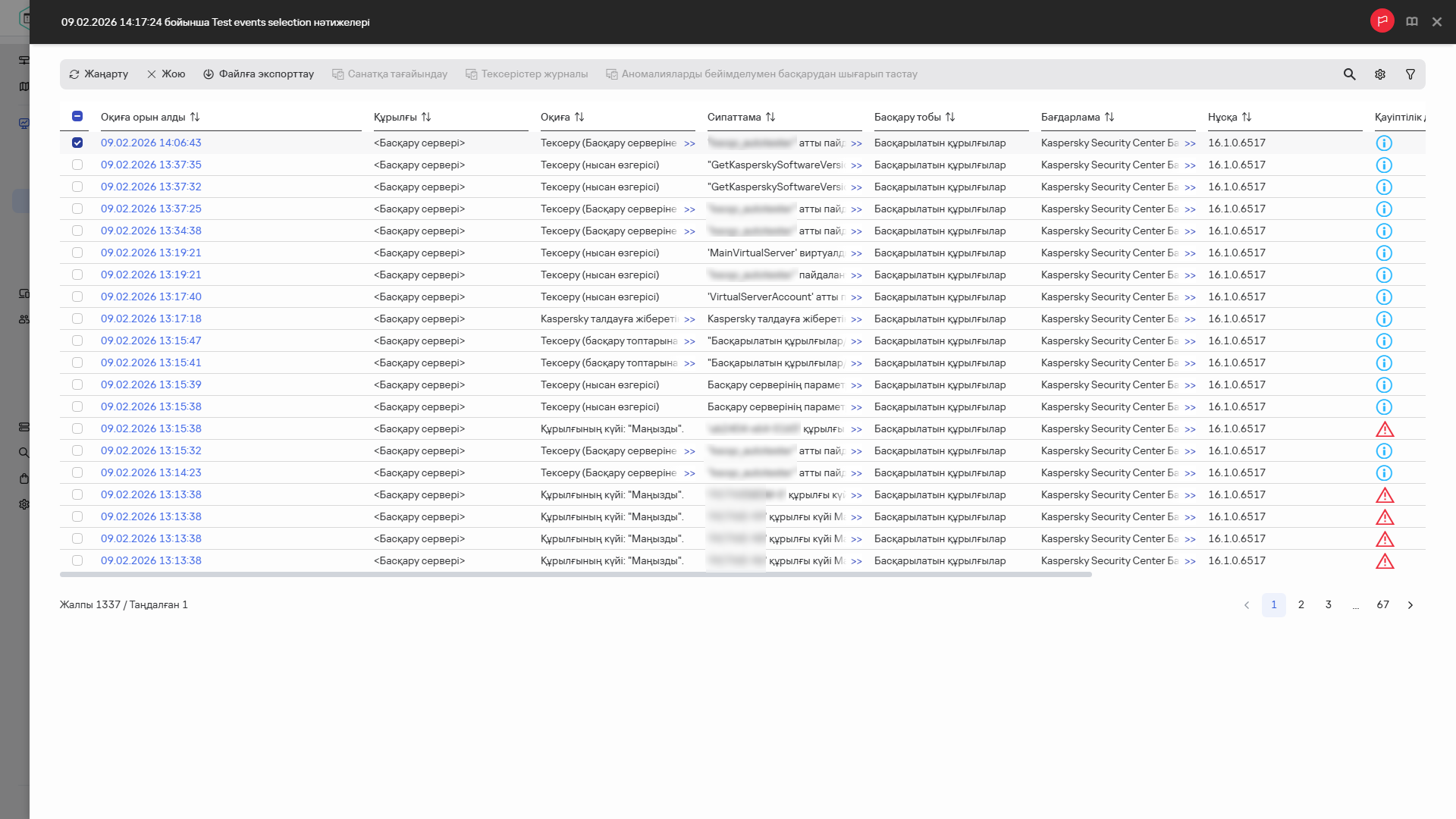Open the help book icon
The image size is (1456, 819).
point(1412,21)
